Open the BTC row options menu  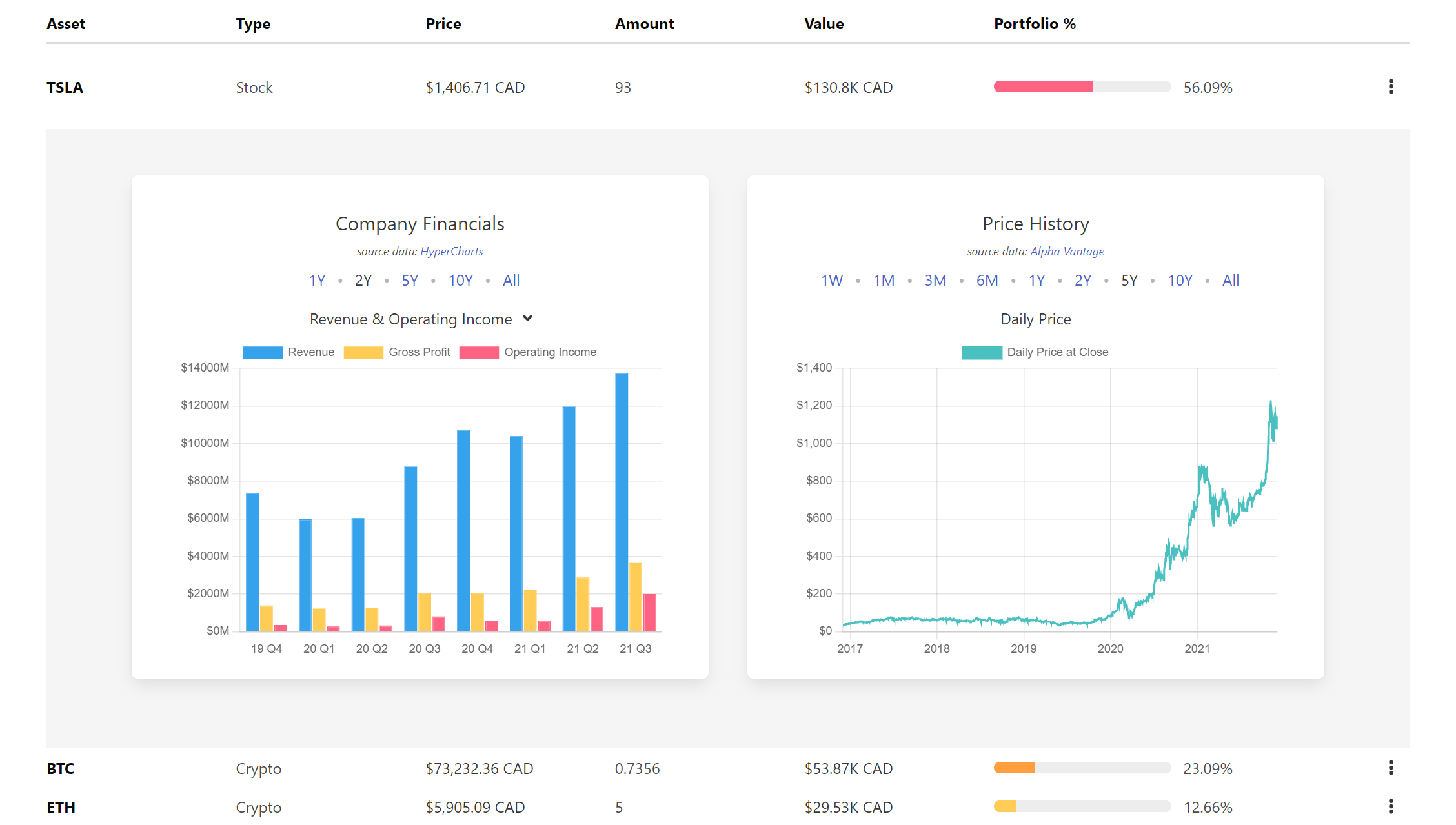[1391, 768]
